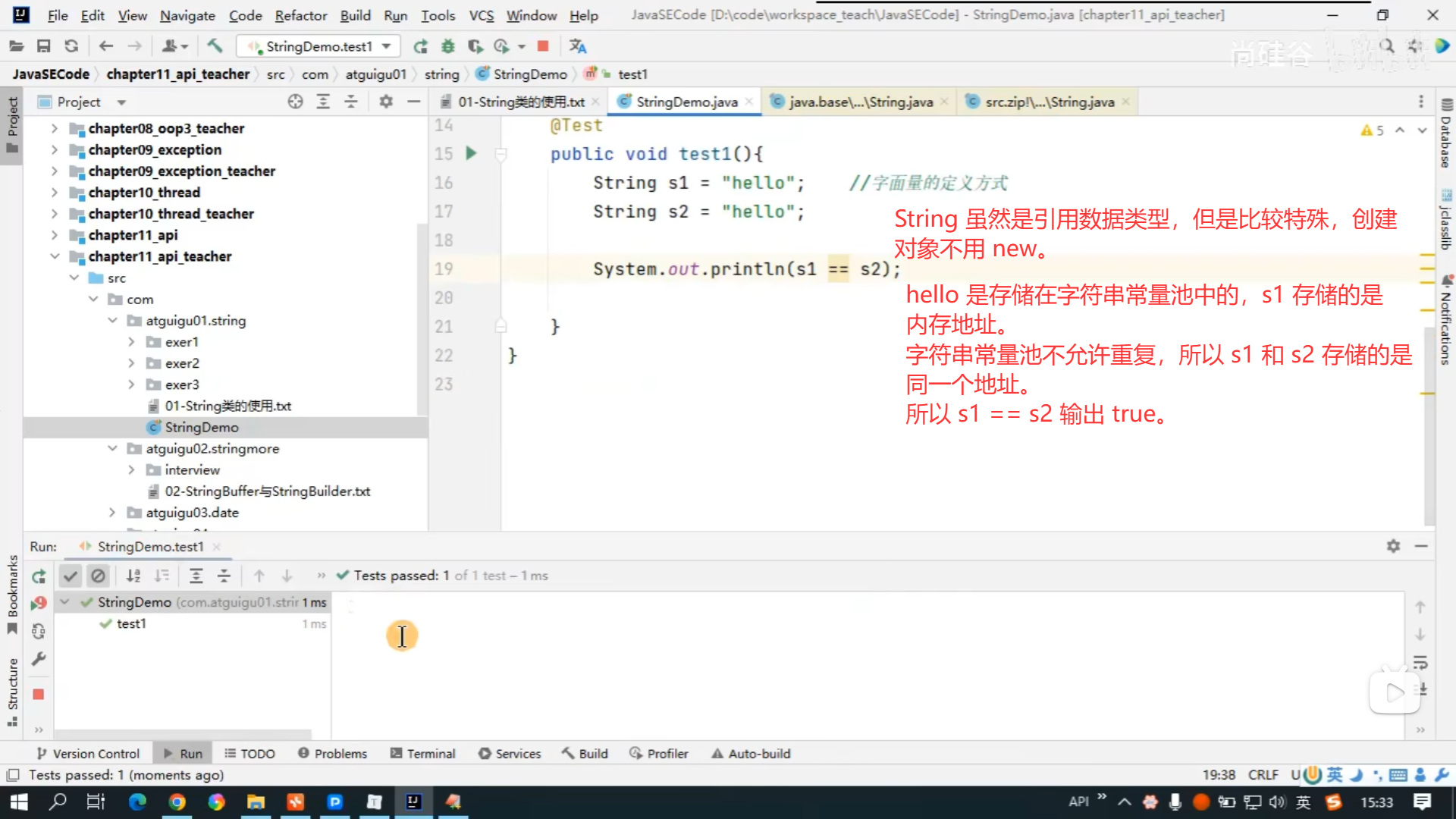Image resolution: width=1456 pixels, height=819 pixels.
Task: Open Project panel settings gear
Action: click(386, 102)
